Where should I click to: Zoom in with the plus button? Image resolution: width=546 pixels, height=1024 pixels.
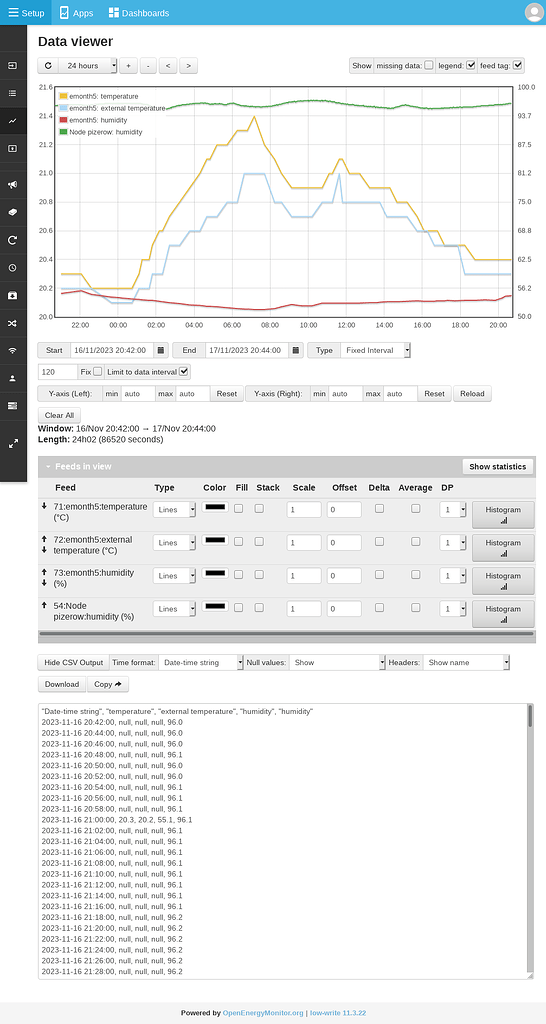(x=128, y=65)
